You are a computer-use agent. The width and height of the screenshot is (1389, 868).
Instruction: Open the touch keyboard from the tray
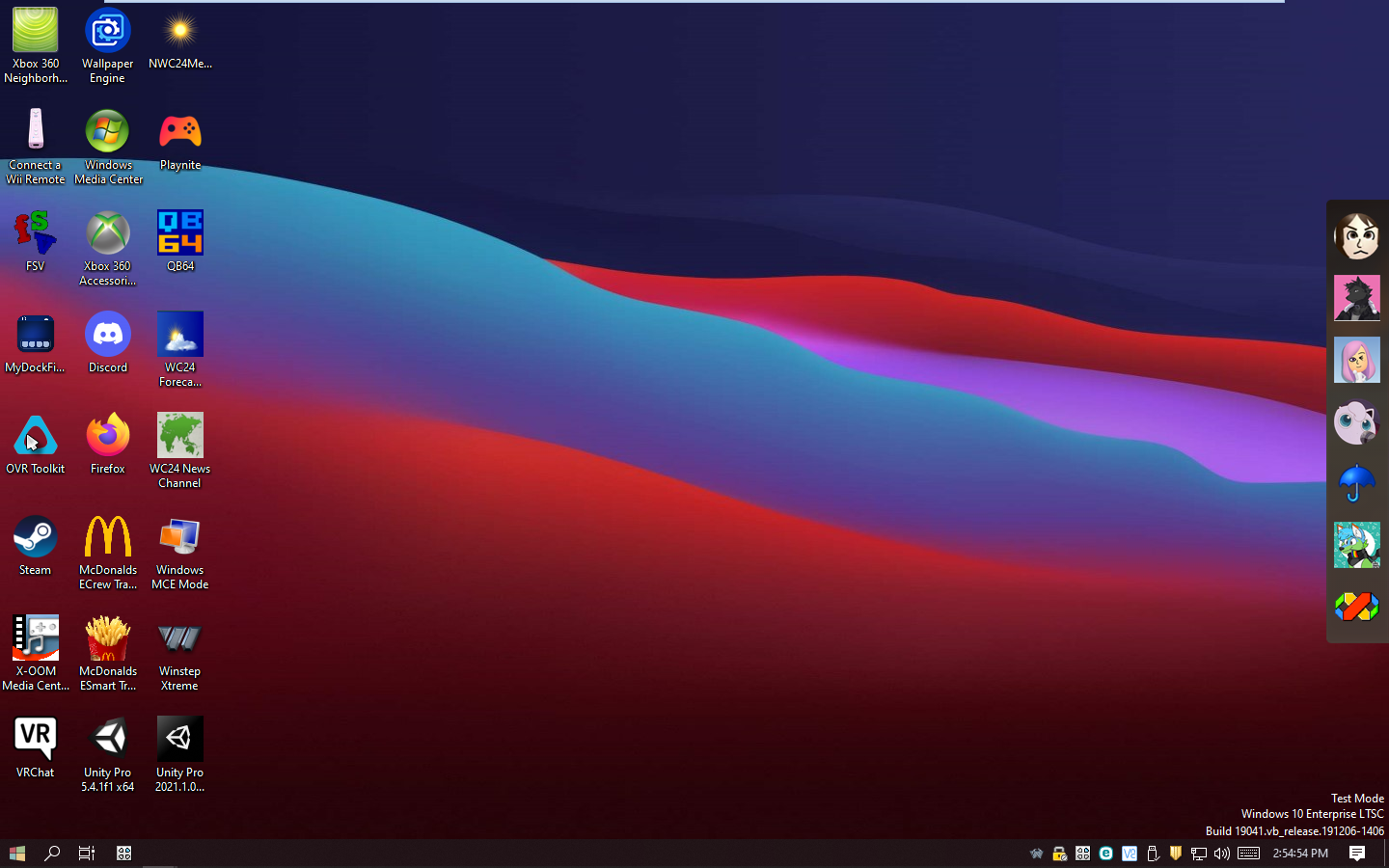point(1248,854)
